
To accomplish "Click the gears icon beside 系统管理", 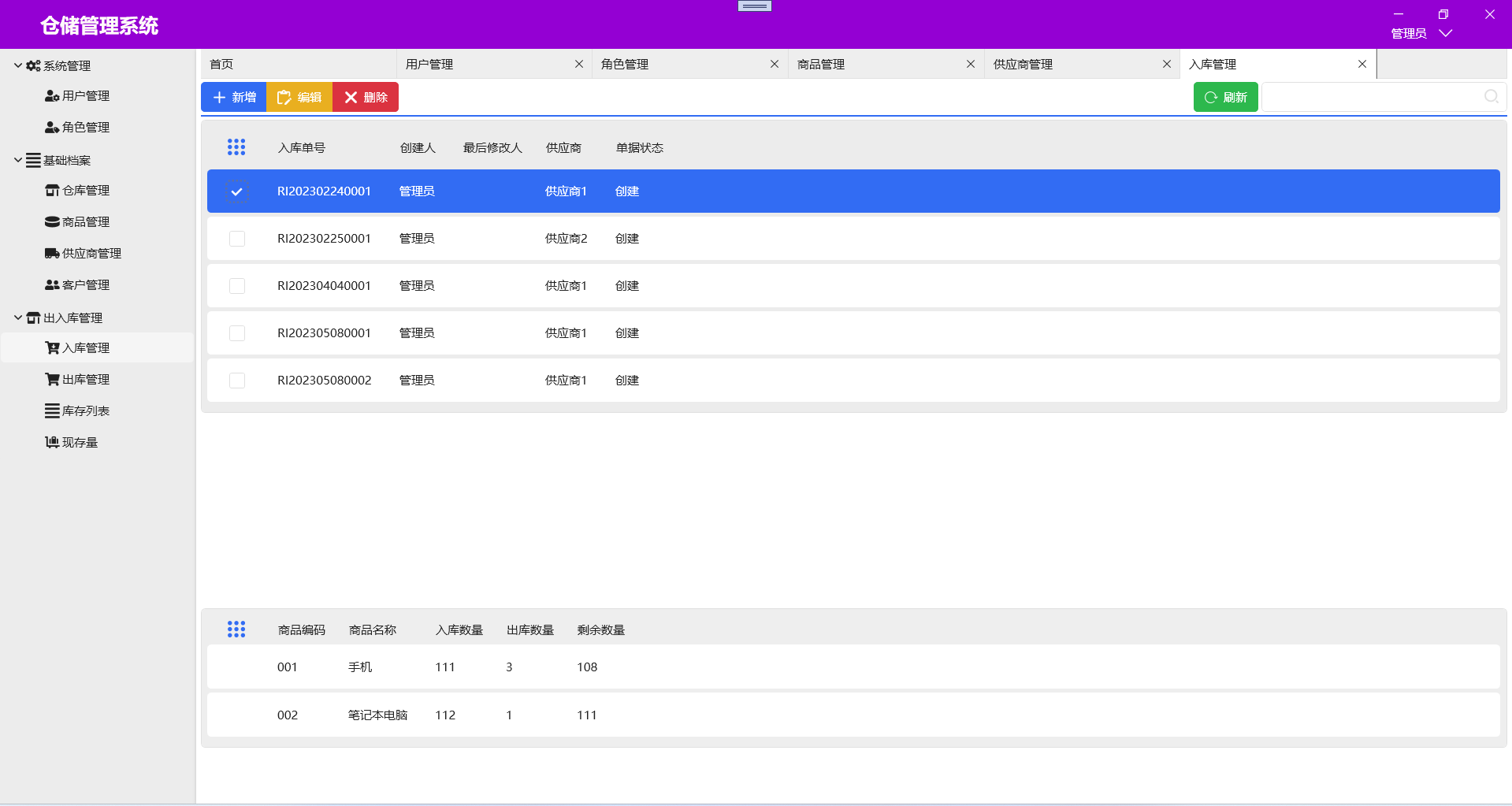I will [x=33, y=66].
